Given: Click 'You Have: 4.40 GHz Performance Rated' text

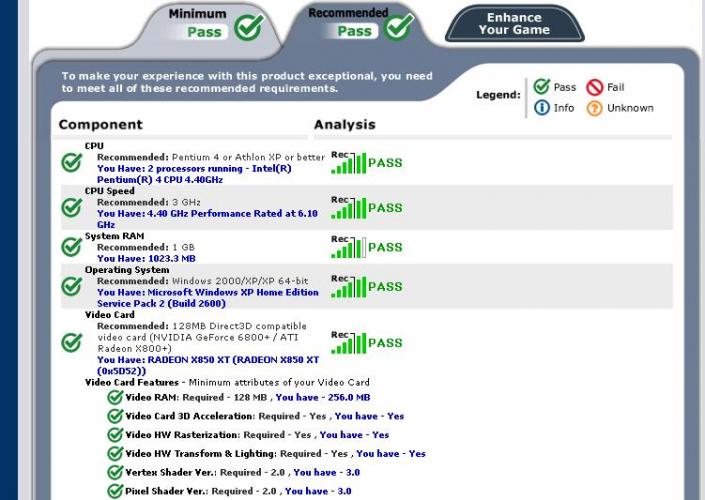Looking at the screenshot, I should (x=207, y=214).
